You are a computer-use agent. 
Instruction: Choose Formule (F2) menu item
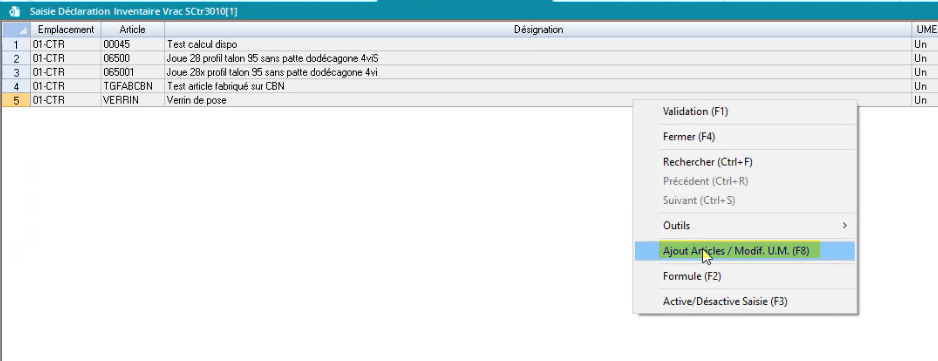pyautogui.click(x=692, y=276)
